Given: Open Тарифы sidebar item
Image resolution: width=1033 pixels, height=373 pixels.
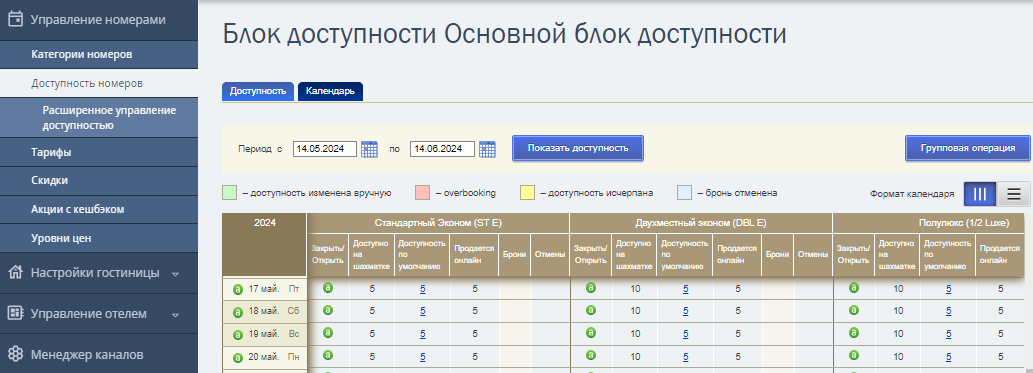Looking at the screenshot, I should [x=99, y=152].
